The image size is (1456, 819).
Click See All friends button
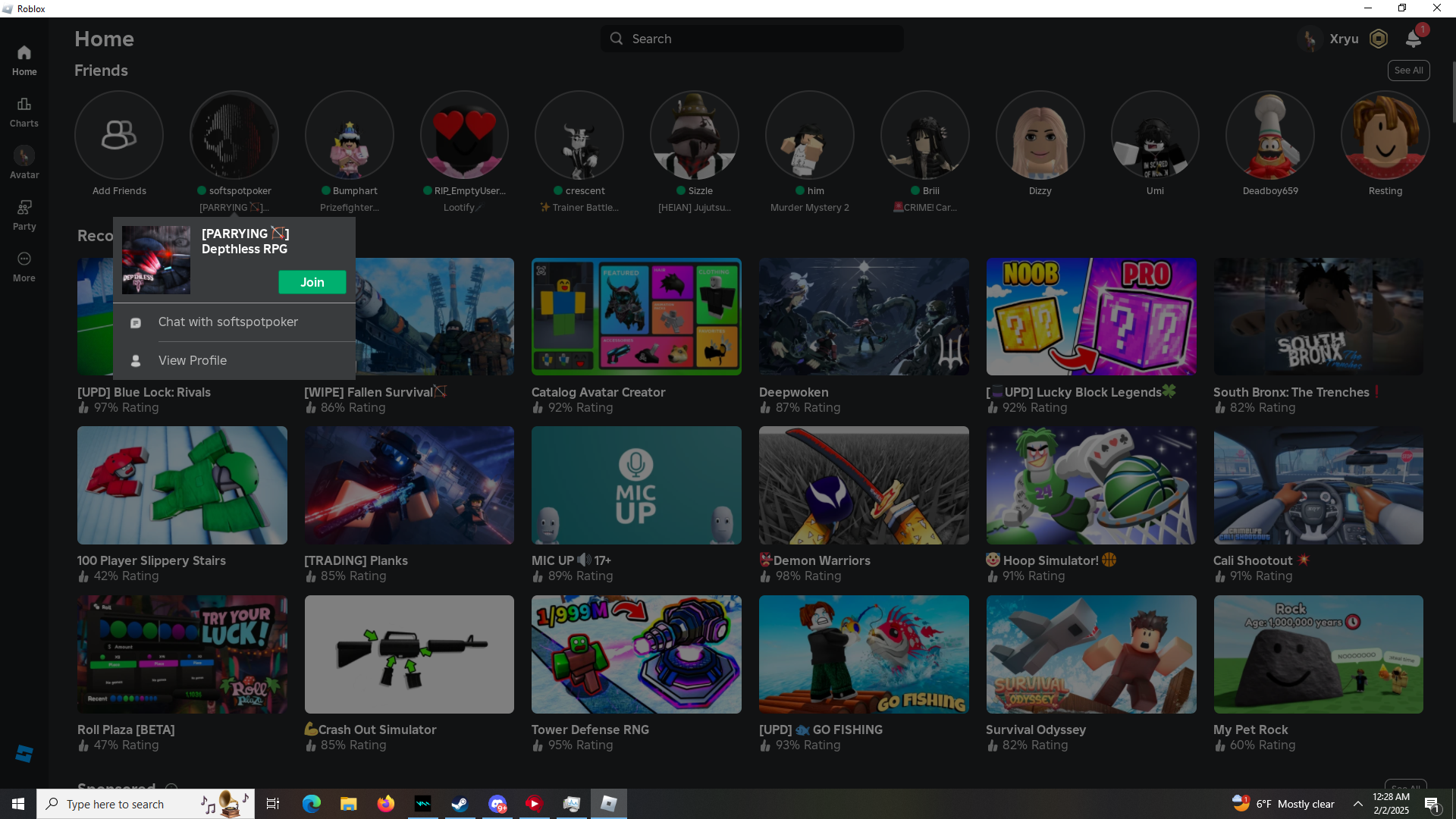(1408, 71)
